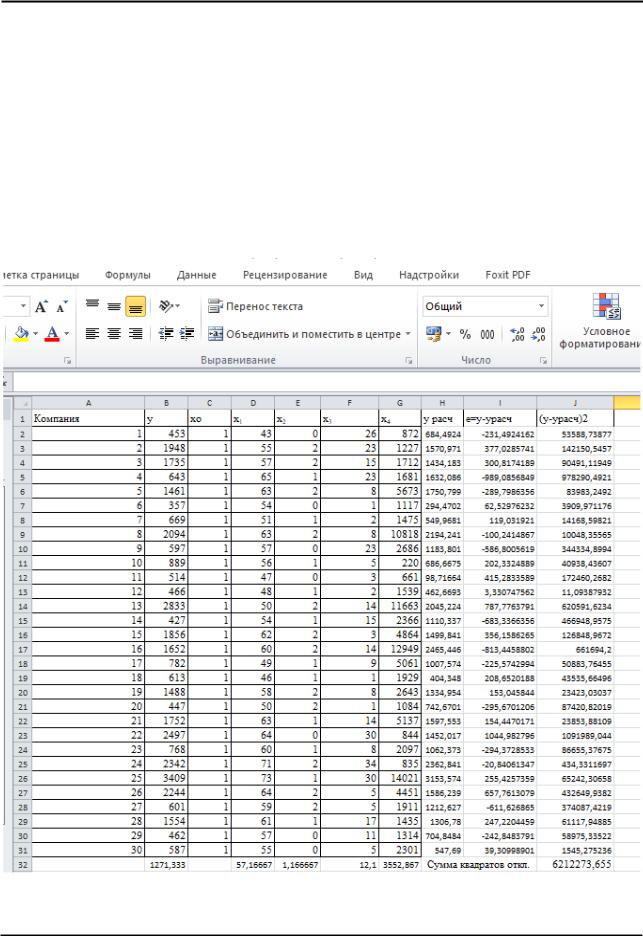
Task: Select total cell 6212273,655
Action: pos(575,864)
